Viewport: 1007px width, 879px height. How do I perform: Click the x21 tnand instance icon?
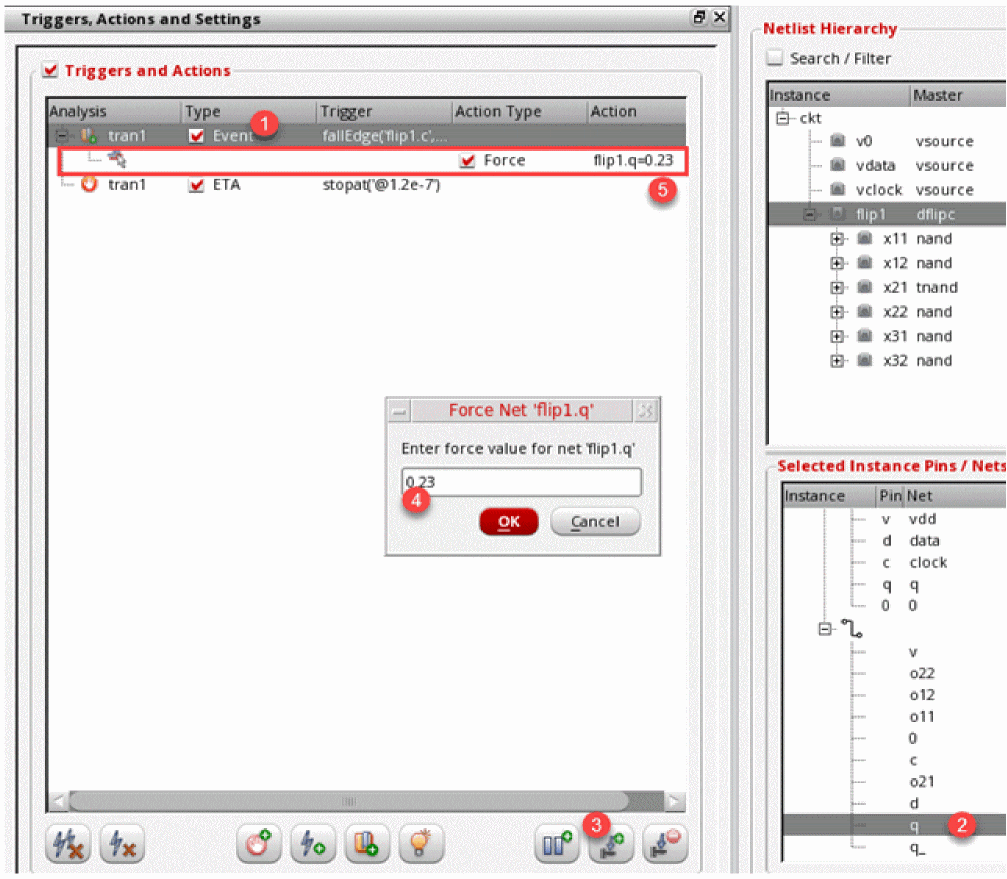point(864,287)
